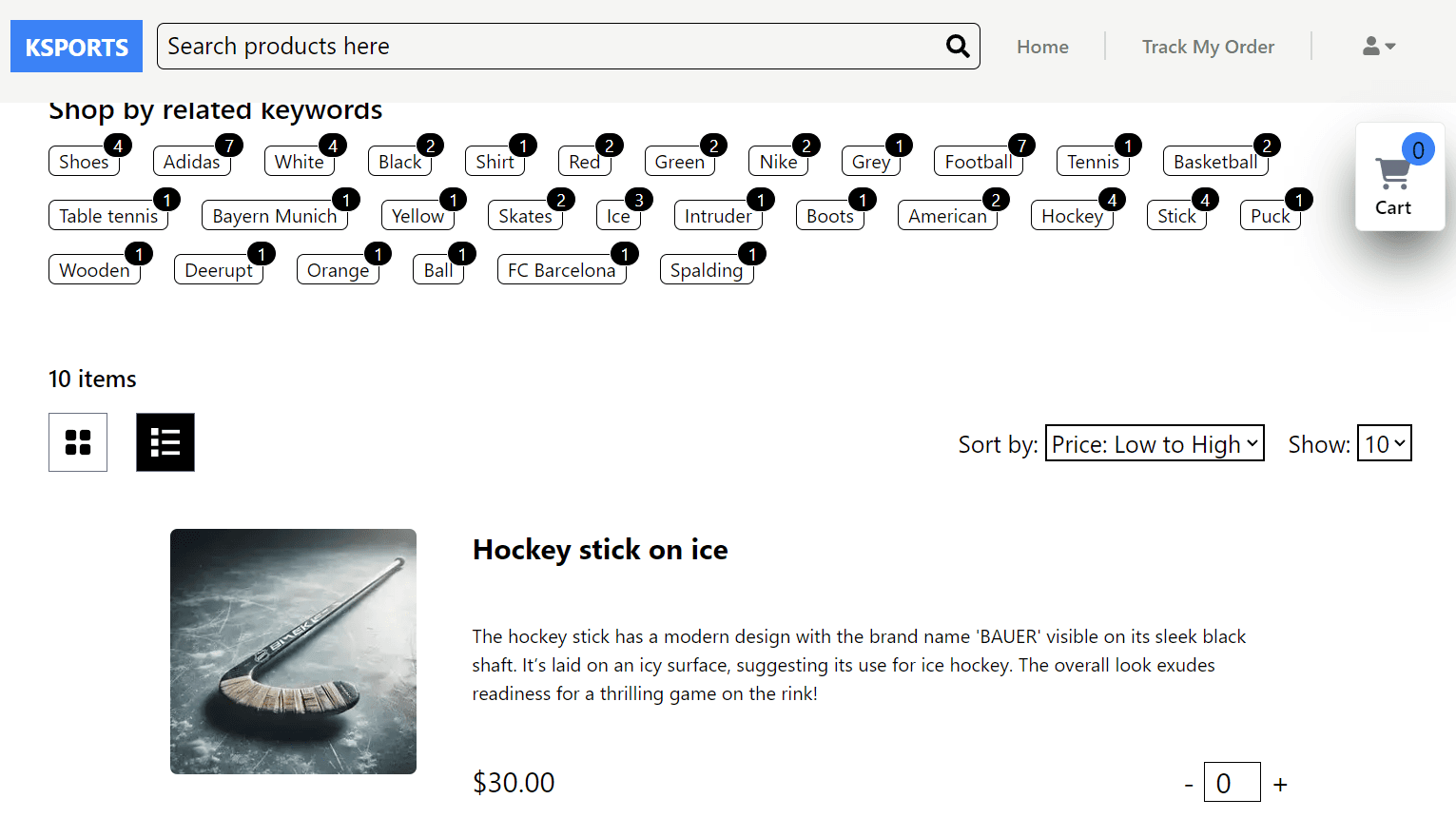This screenshot has width=1456, height=838.
Task: Go to the Home page
Action: [x=1042, y=47]
